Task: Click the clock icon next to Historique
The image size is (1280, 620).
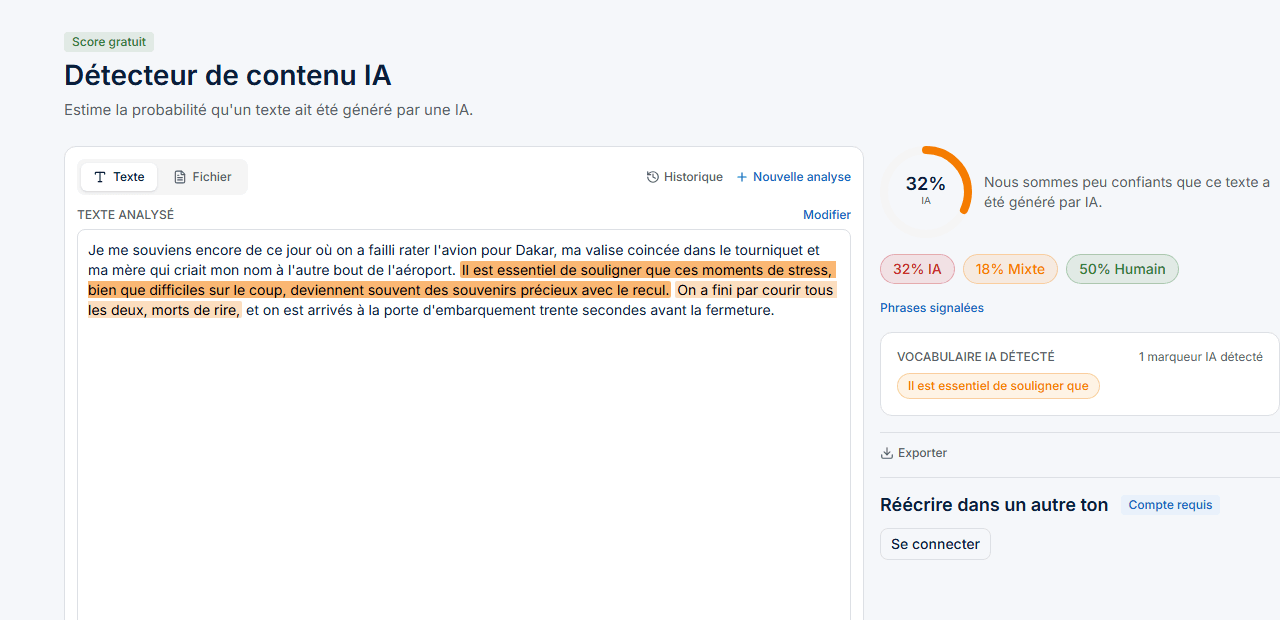Action: coord(653,177)
